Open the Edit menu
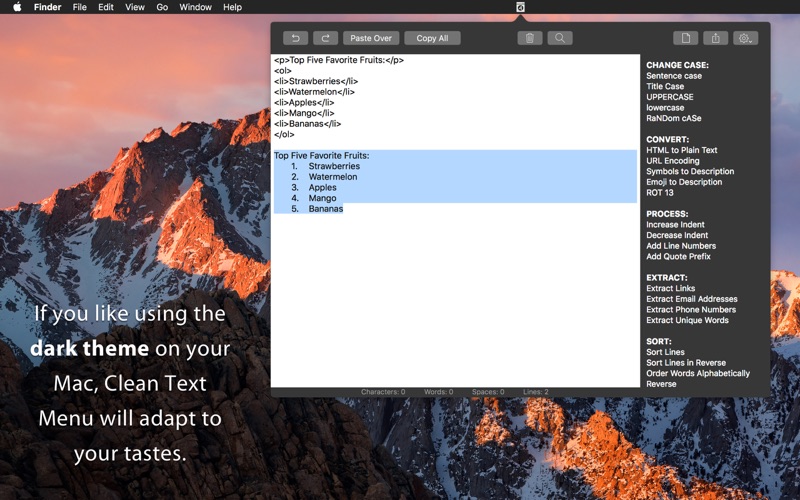 tap(106, 7)
